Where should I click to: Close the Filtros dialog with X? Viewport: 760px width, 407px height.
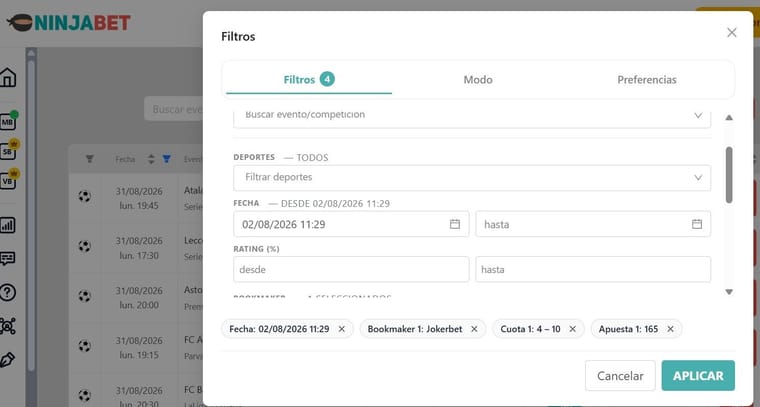click(731, 33)
